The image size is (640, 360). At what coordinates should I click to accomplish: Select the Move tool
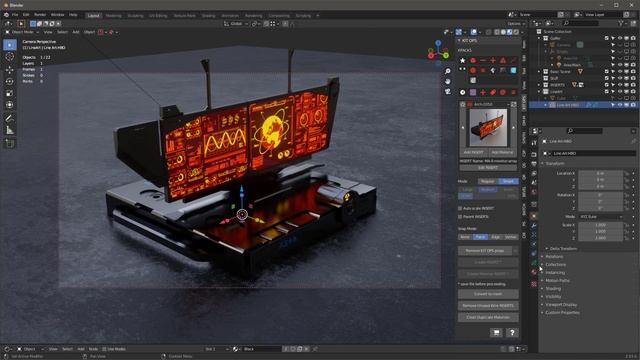click(10, 69)
